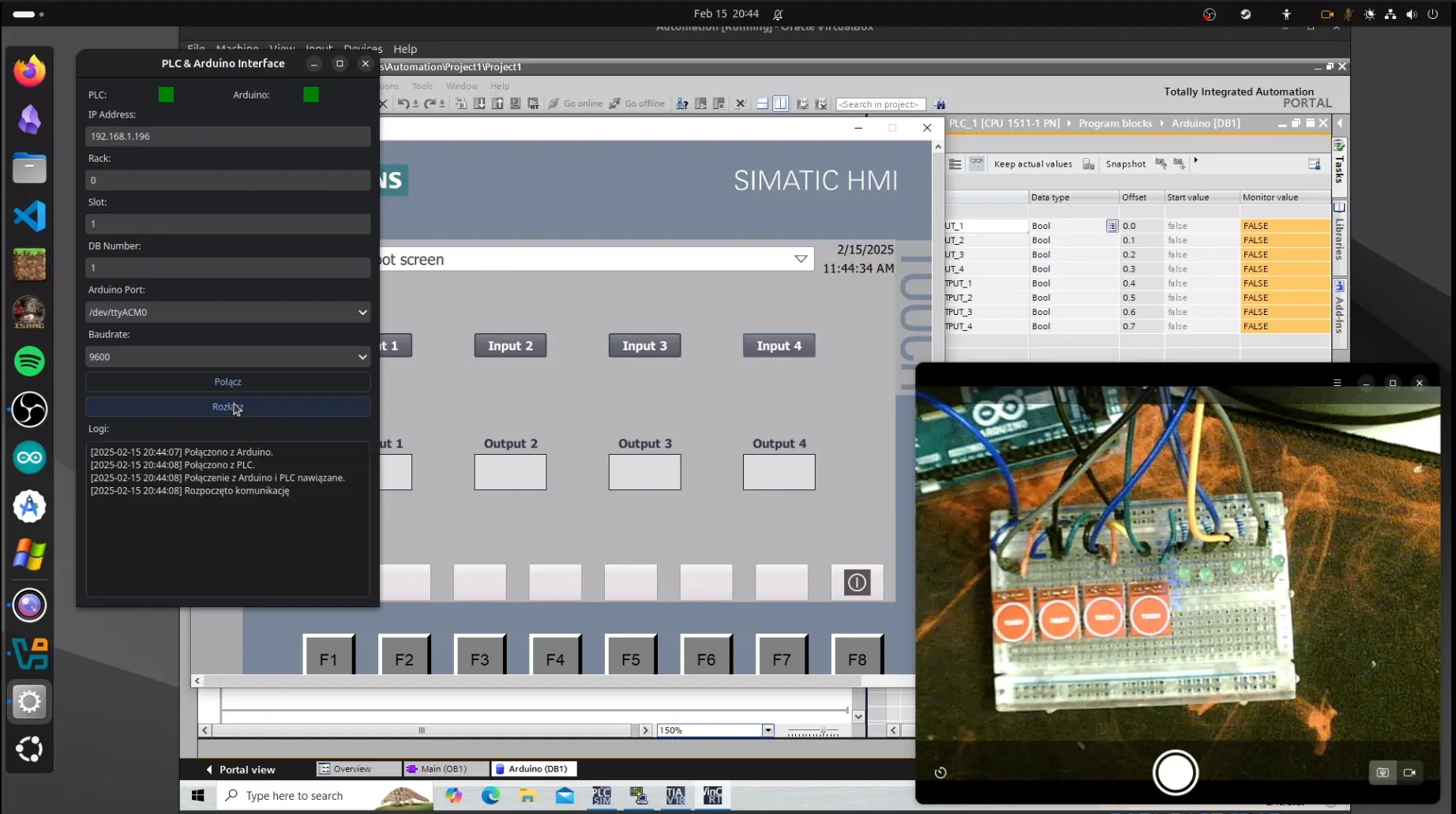Click the camera countdown timer icon
Image resolution: width=1456 pixels, height=814 pixels.
point(940,772)
